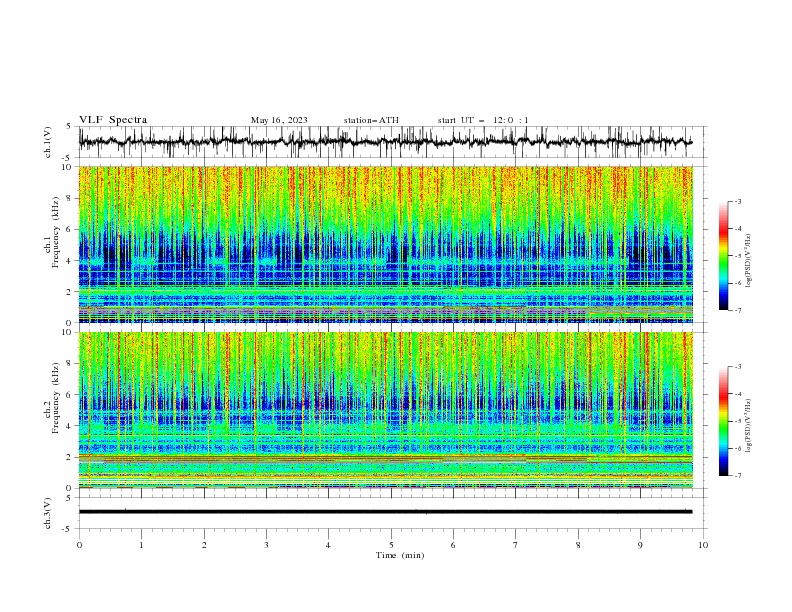The height and width of the screenshot is (612, 792).
Task: Click time axis tick label "7"
Action: [x=516, y=545]
